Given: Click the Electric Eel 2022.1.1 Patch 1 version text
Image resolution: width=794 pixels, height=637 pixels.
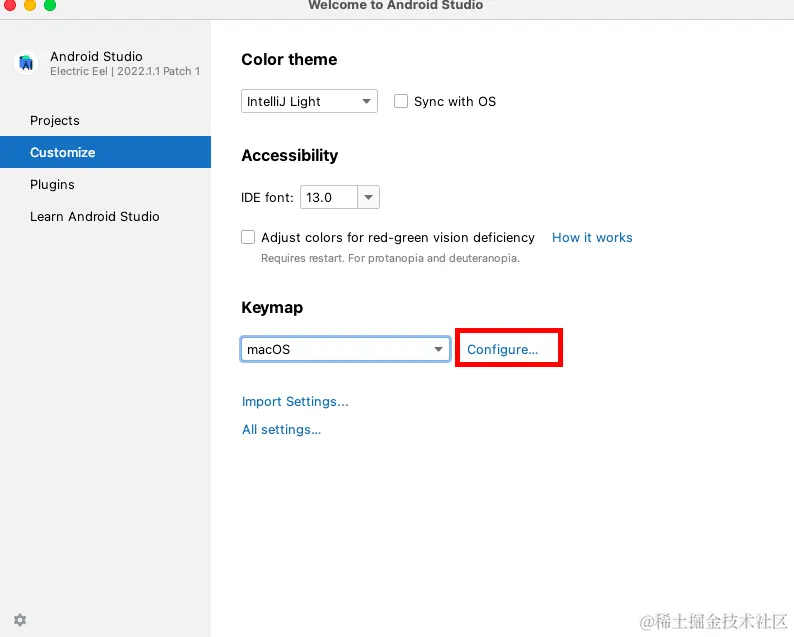Looking at the screenshot, I should (x=125, y=71).
